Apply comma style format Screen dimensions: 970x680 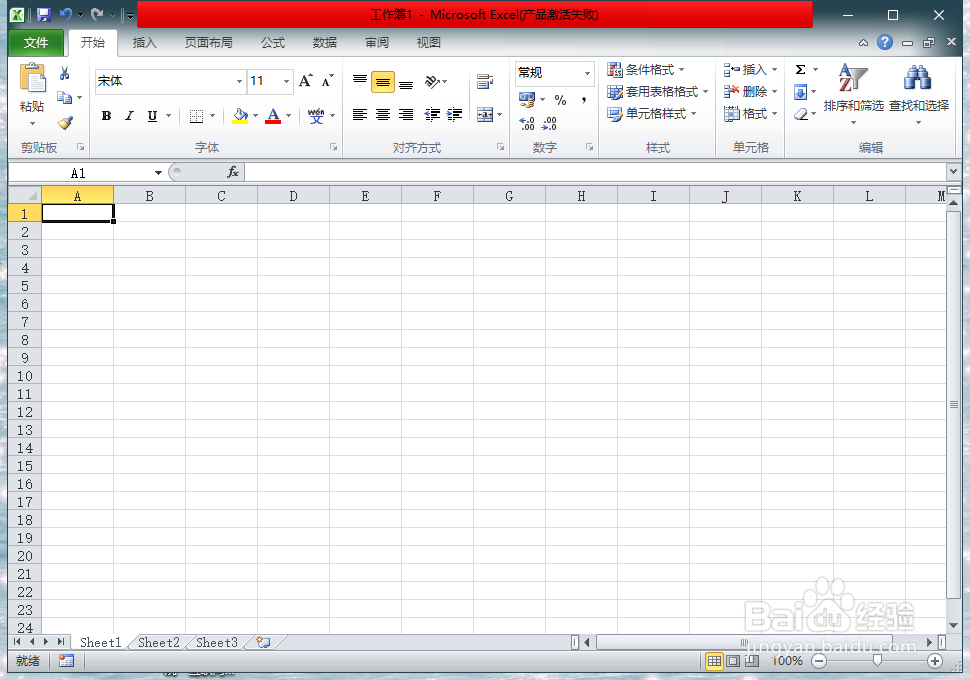(583, 100)
